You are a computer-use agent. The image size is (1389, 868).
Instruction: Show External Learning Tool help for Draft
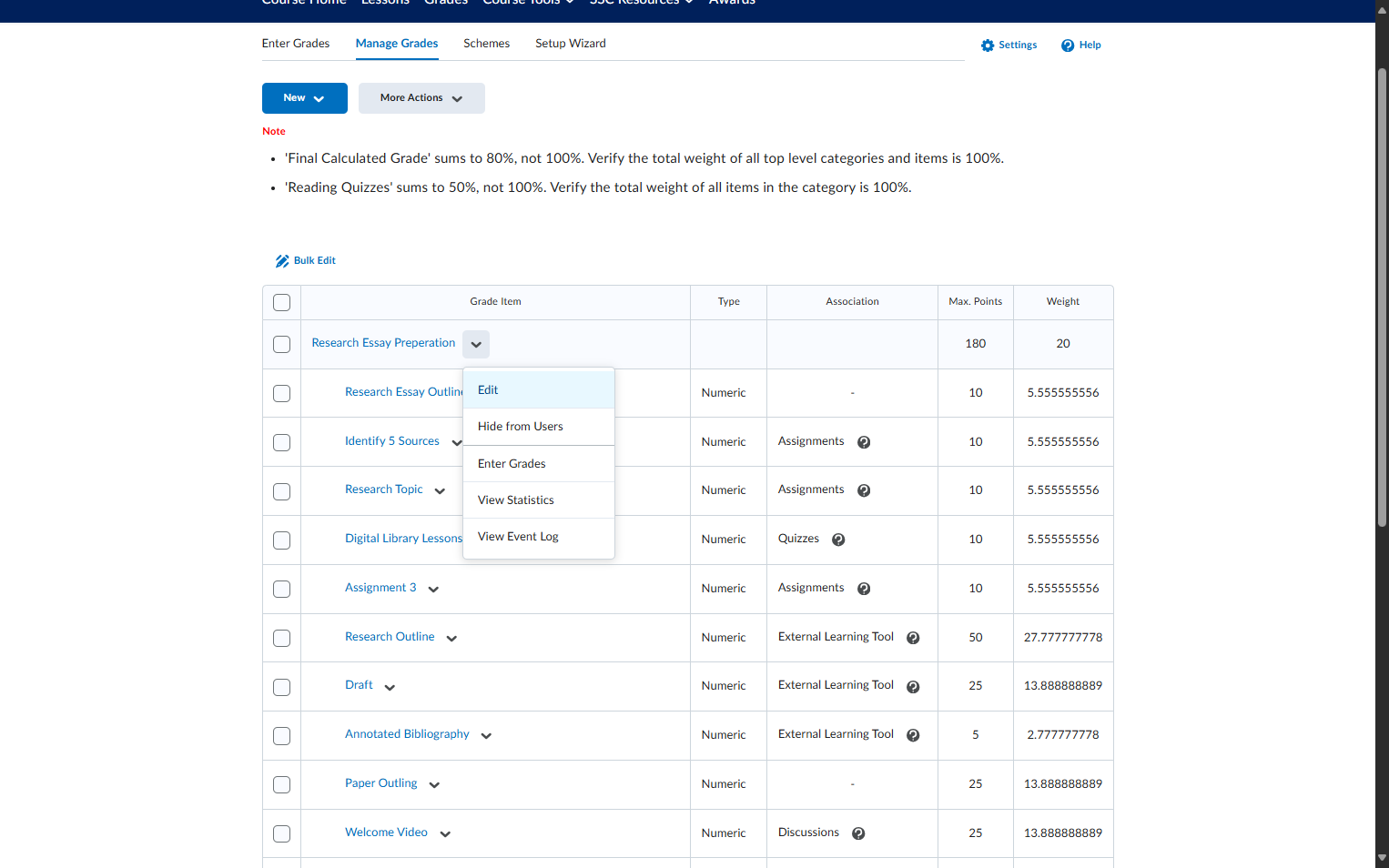click(x=913, y=687)
